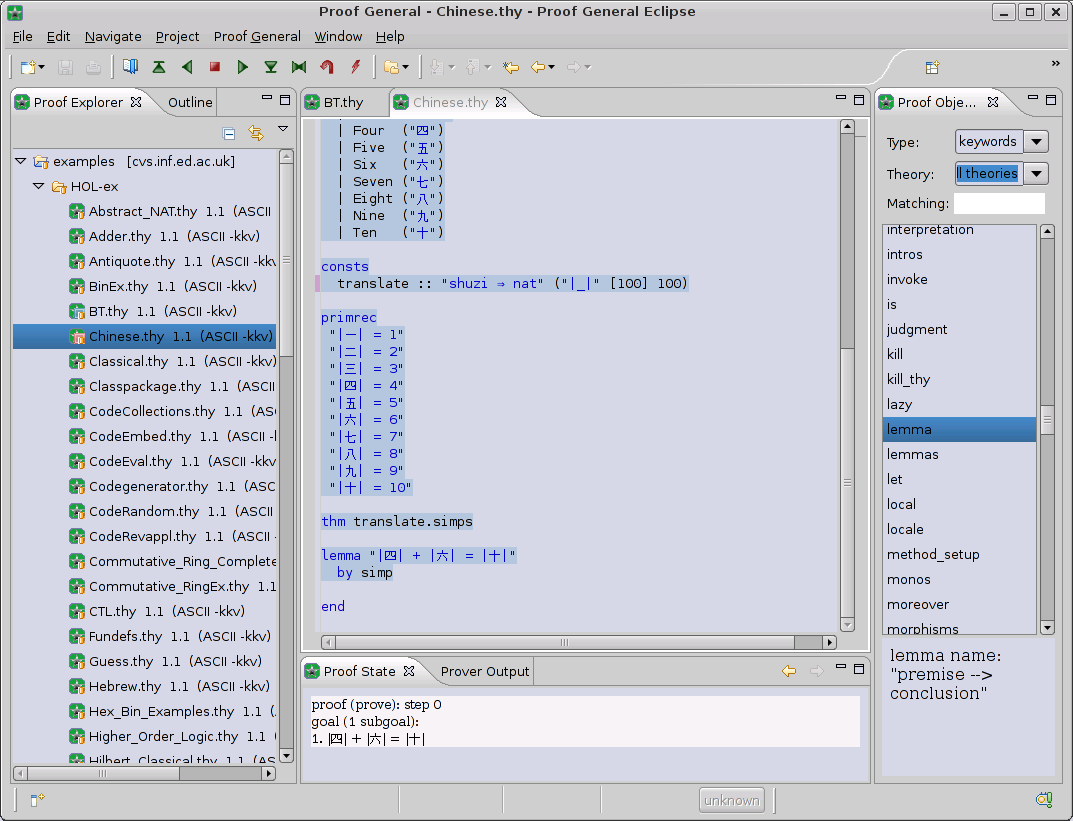1073x821 pixels.
Task: Switch to the Prover Output tab
Action: 484,671
